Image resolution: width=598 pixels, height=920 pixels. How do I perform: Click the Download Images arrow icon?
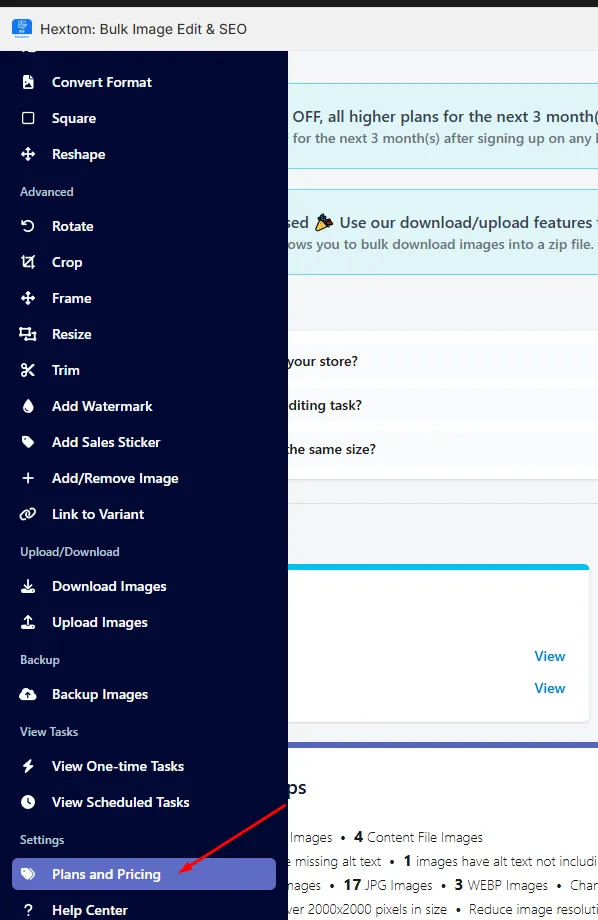point(28,586)
